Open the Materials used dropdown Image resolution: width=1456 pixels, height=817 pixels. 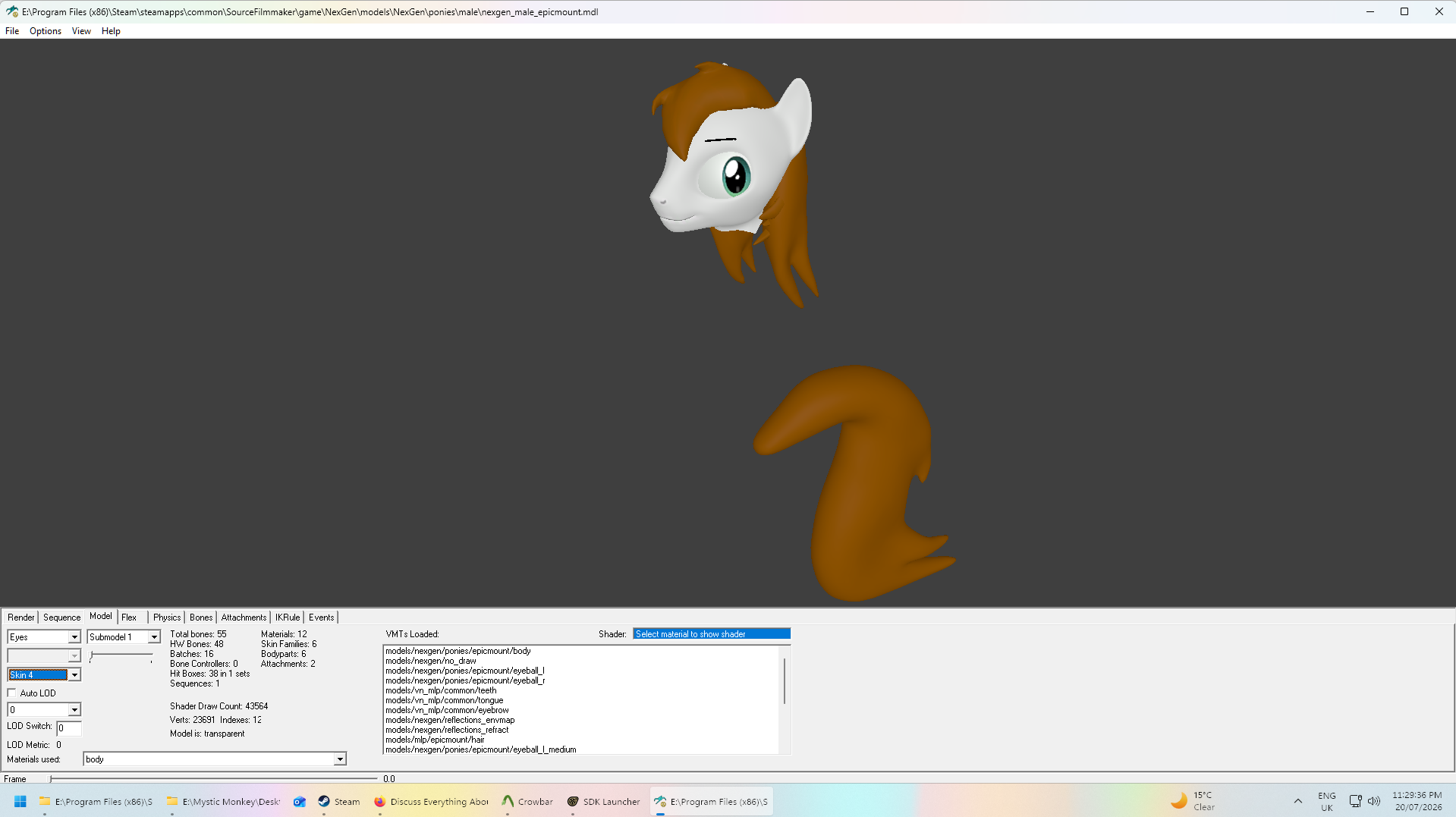point(215,759)
